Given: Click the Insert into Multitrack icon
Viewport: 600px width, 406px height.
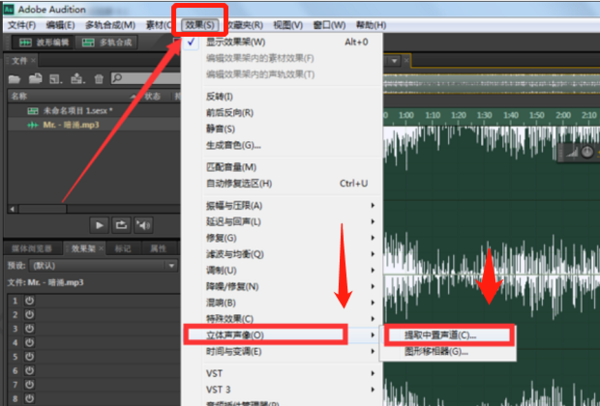Looking at the screenshot, I should pyautogui.click(x=78, y=79).
